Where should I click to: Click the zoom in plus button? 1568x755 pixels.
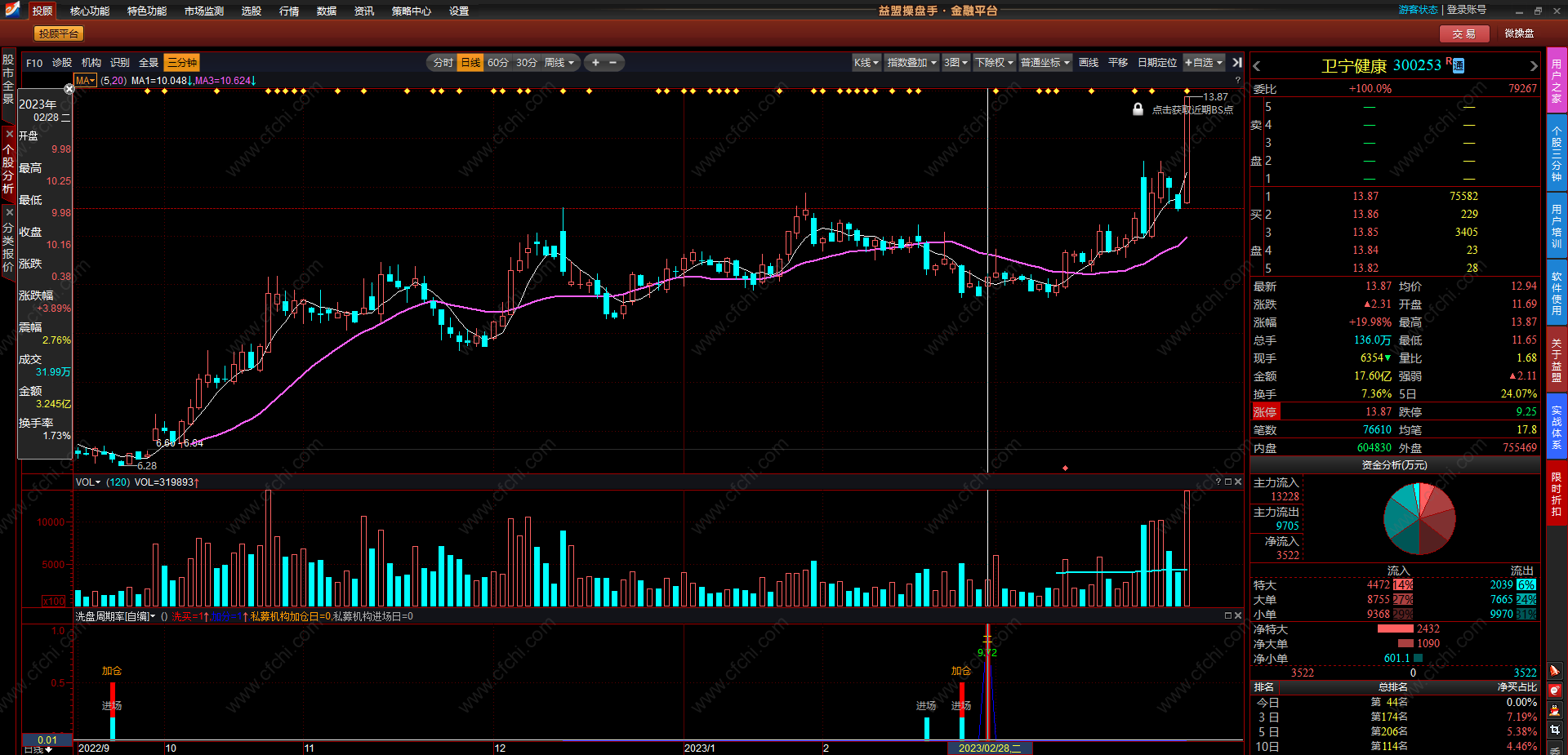point(595,63)
